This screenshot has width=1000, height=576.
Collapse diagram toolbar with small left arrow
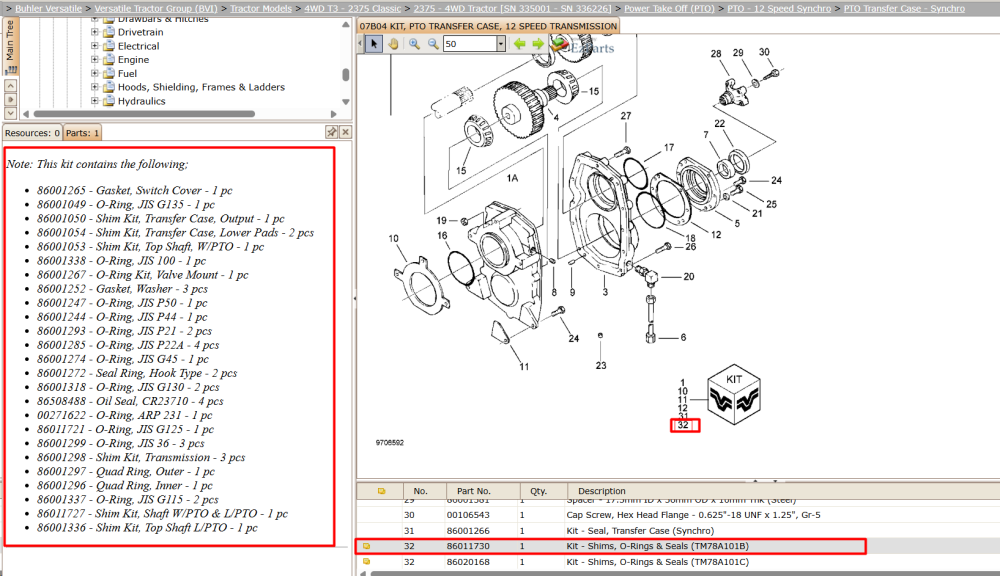(x=360, y=44)
